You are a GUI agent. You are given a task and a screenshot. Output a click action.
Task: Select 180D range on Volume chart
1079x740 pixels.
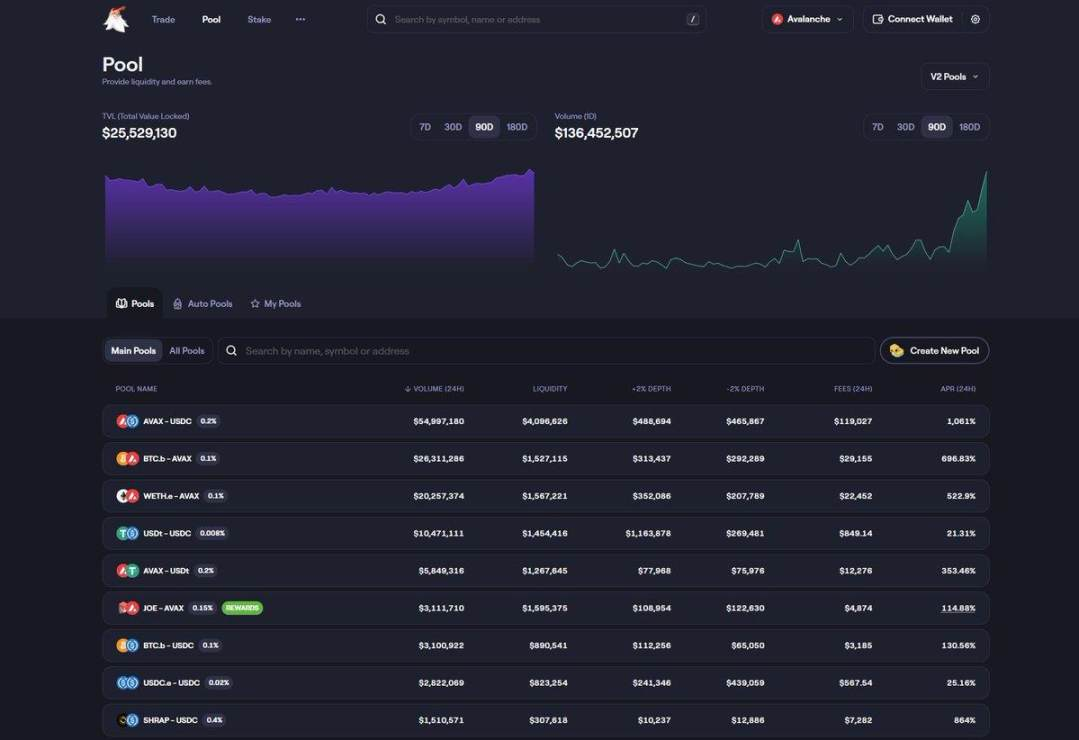pos(970,127)
